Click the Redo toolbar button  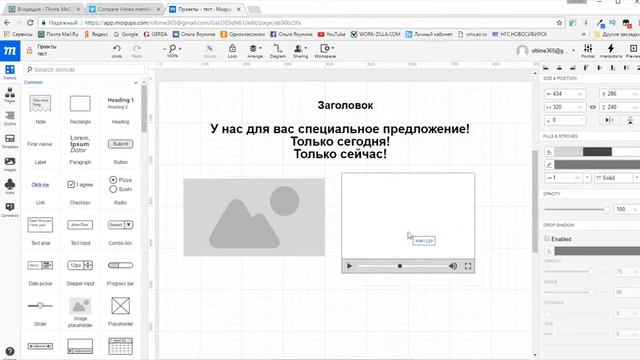[x=137, y=51]
